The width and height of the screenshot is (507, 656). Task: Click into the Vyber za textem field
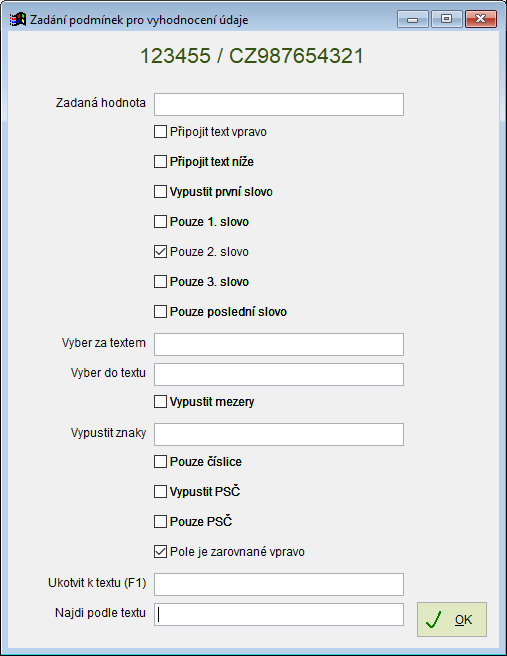click(279, 344)
